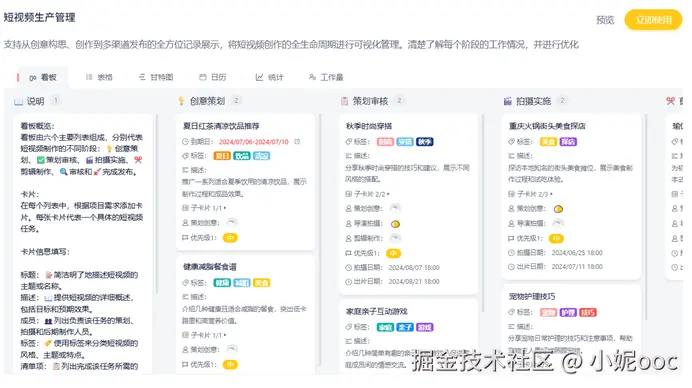The image size is (692, 388).
Task: Open the 家庭亲子互动游戏 card title
Action: [x=376, y=312]
